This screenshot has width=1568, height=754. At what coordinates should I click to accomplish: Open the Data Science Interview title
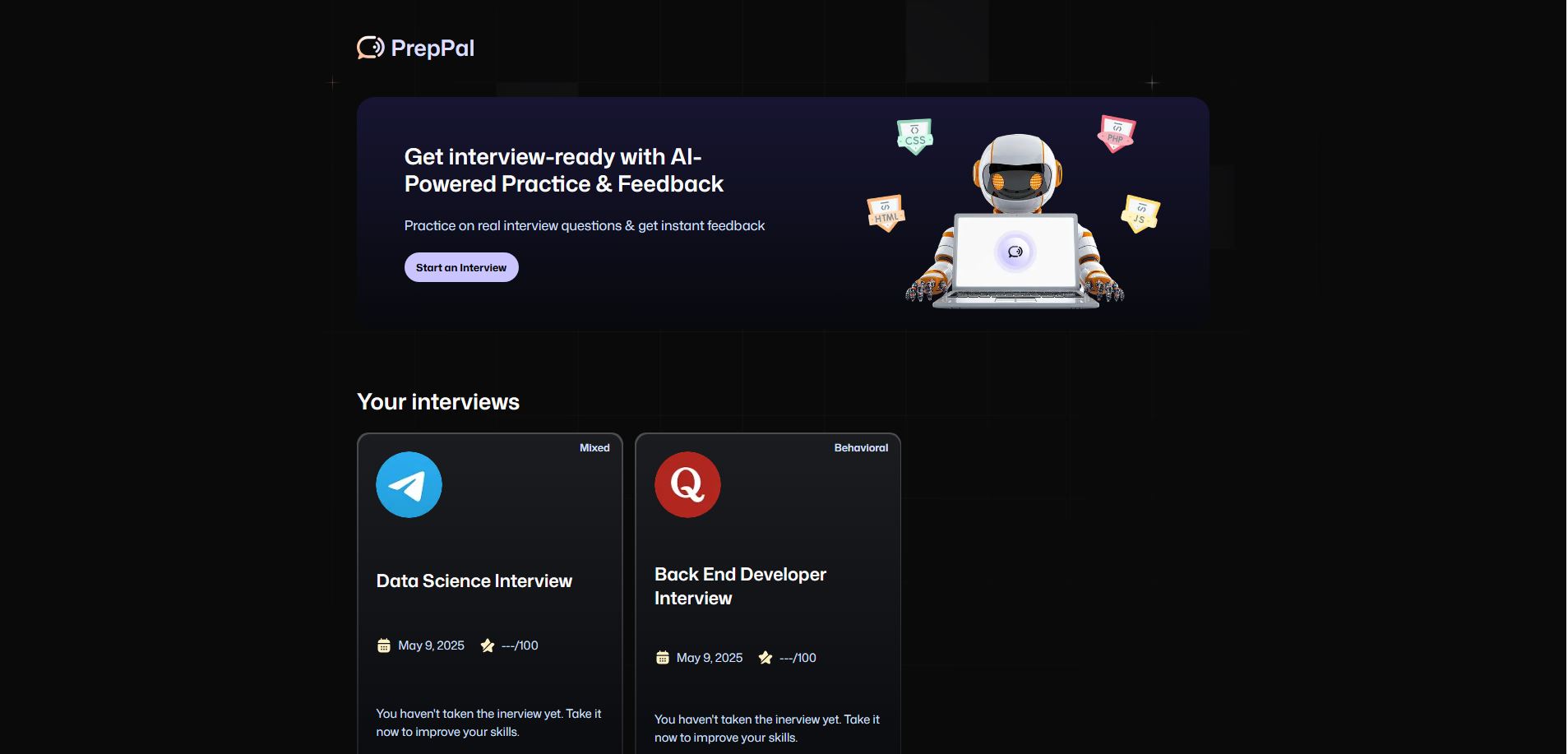(474, 581)
